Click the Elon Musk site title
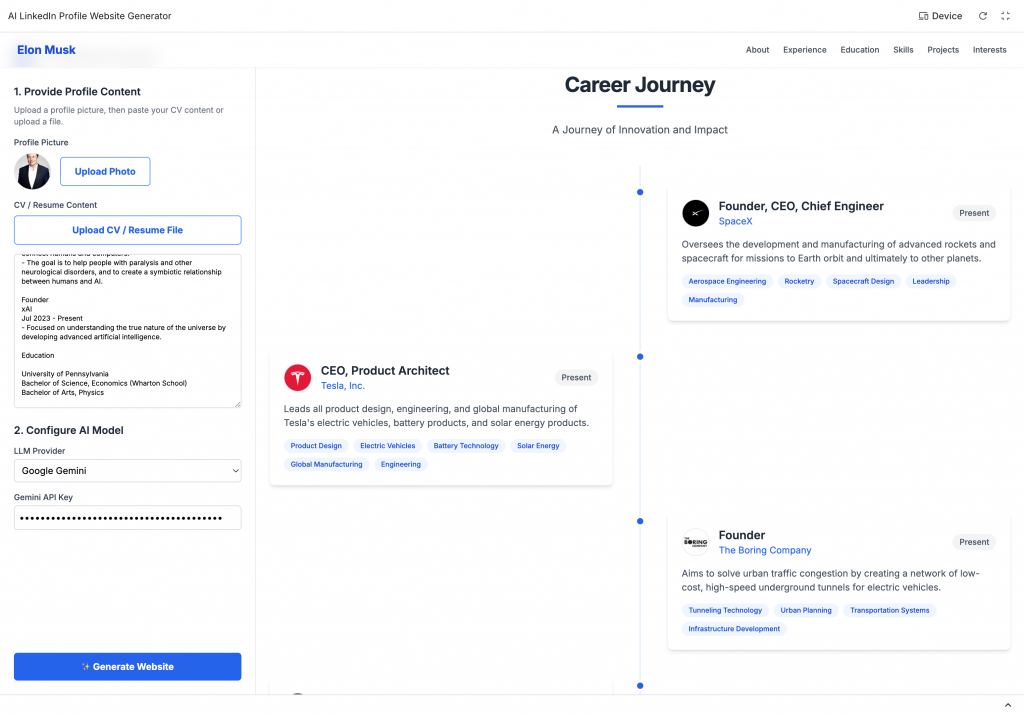Screen dimensions: 1024x715 coord(46,50)
